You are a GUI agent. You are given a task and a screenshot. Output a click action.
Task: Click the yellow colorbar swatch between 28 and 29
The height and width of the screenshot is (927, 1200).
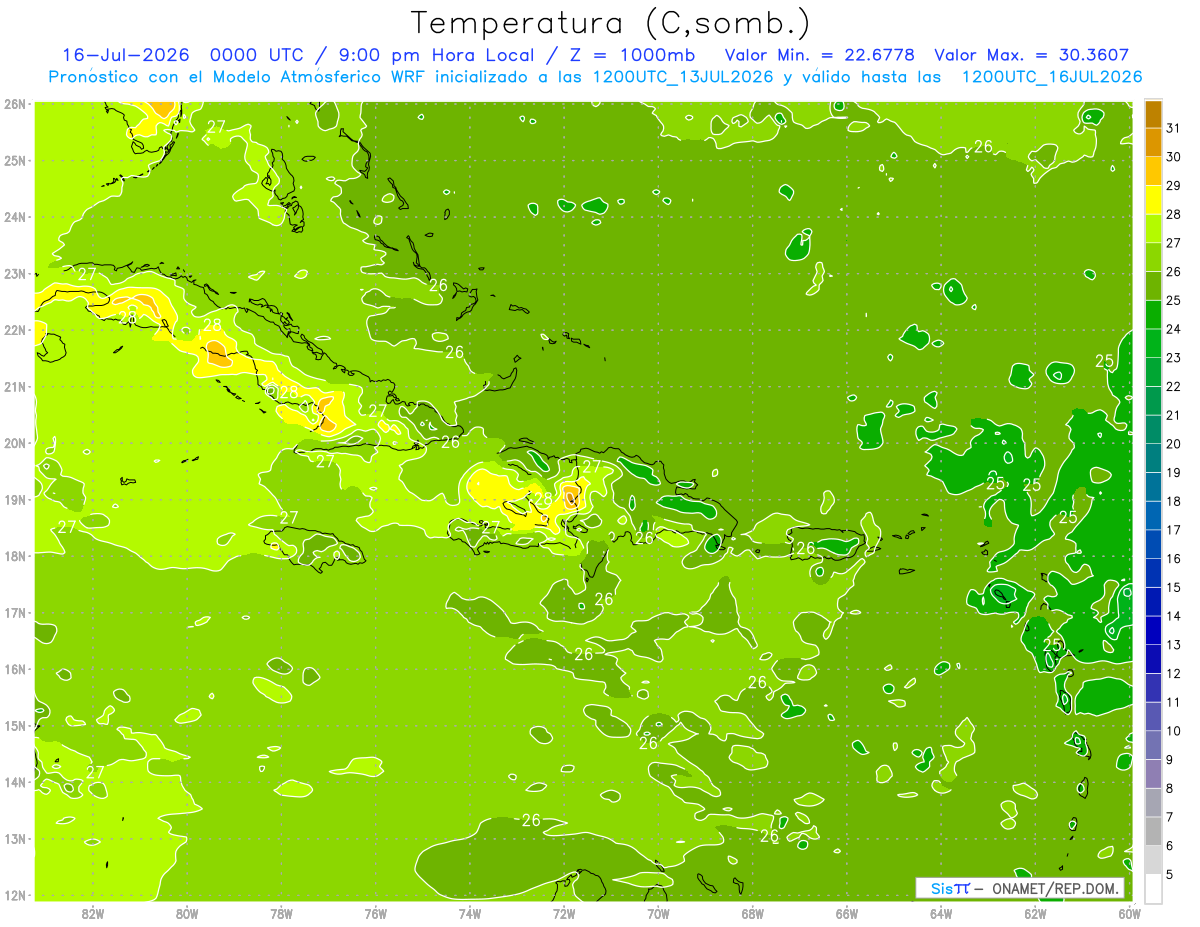click(x=1153, y=199)
